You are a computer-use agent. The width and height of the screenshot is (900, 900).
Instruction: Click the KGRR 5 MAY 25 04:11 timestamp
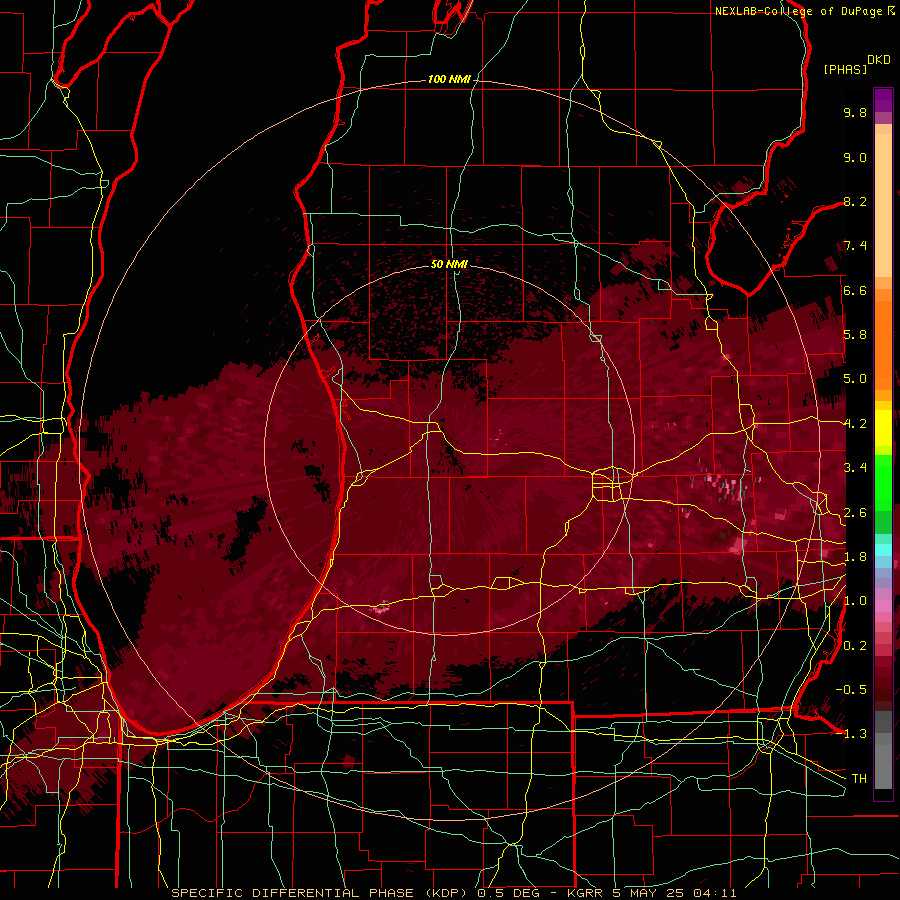(x=651, y=893)
